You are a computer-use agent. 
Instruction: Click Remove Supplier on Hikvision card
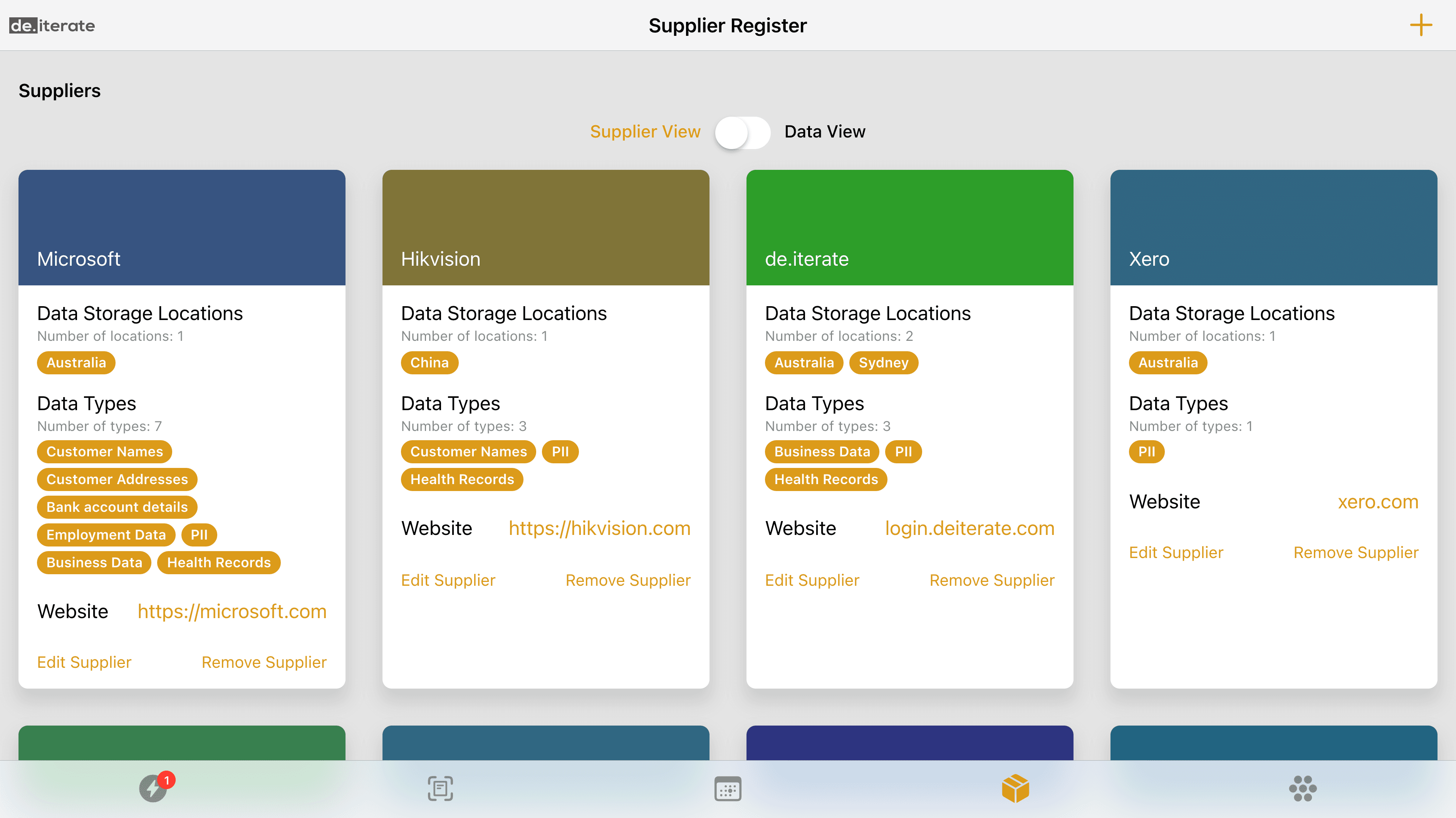pyautogui.click(x=627, y=580)
